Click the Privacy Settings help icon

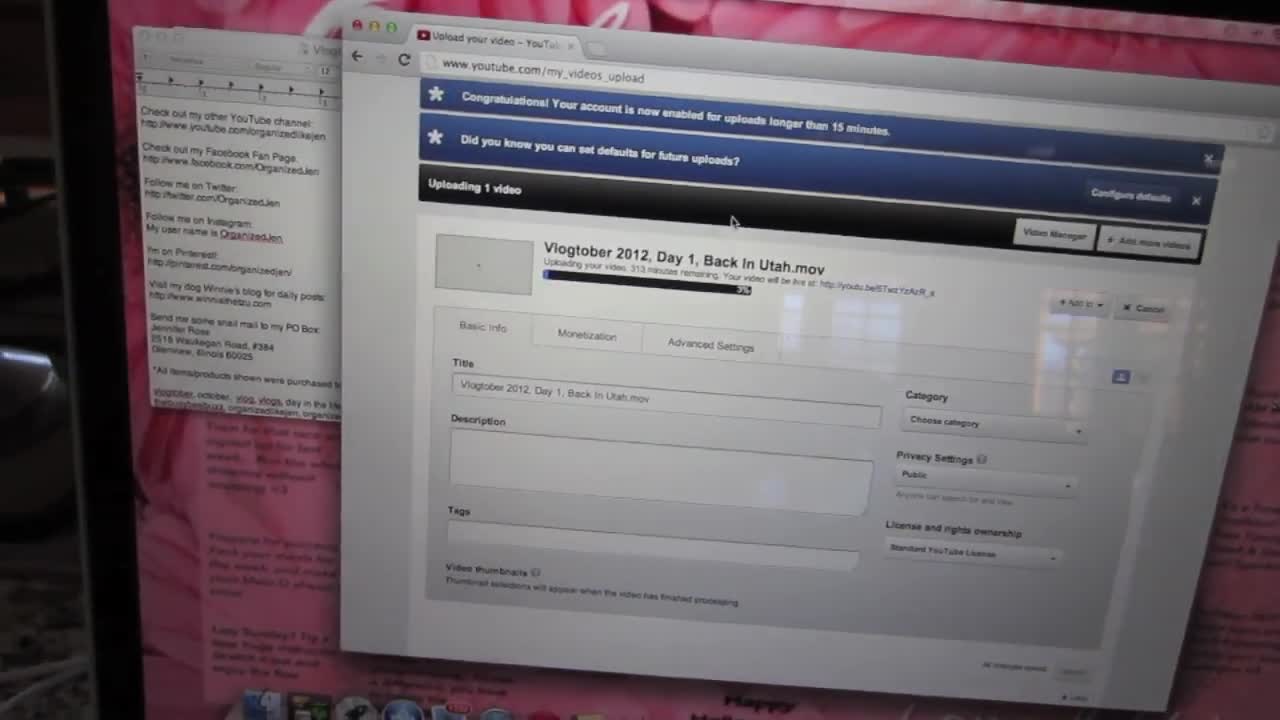(982, 460)
